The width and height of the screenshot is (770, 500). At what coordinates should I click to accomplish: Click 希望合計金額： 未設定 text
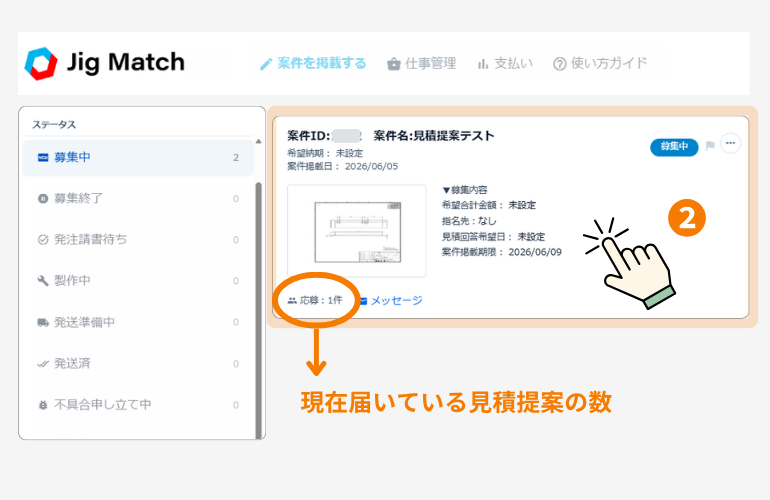489,205
